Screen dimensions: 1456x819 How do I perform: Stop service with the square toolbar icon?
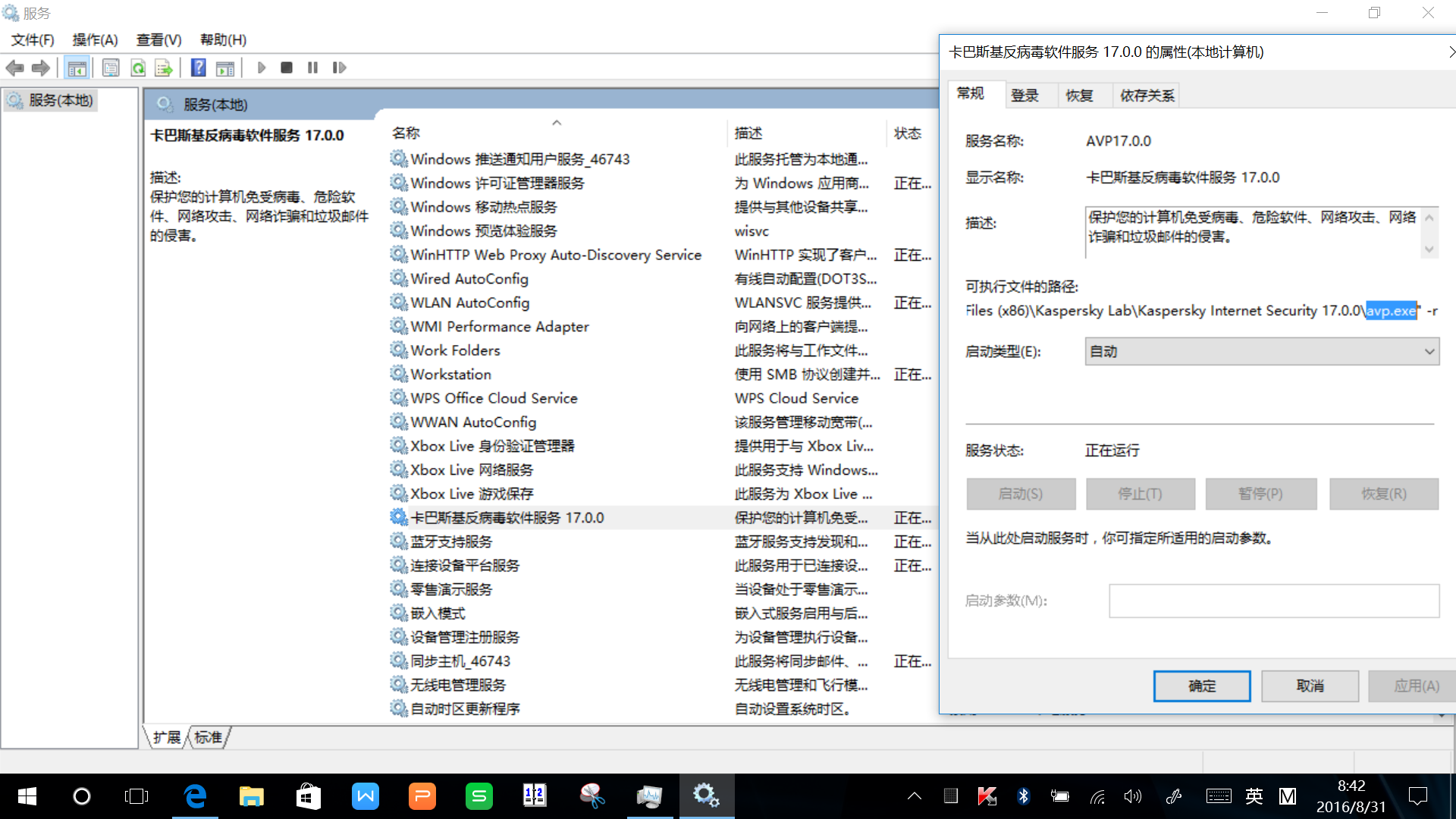pos(287,68)
